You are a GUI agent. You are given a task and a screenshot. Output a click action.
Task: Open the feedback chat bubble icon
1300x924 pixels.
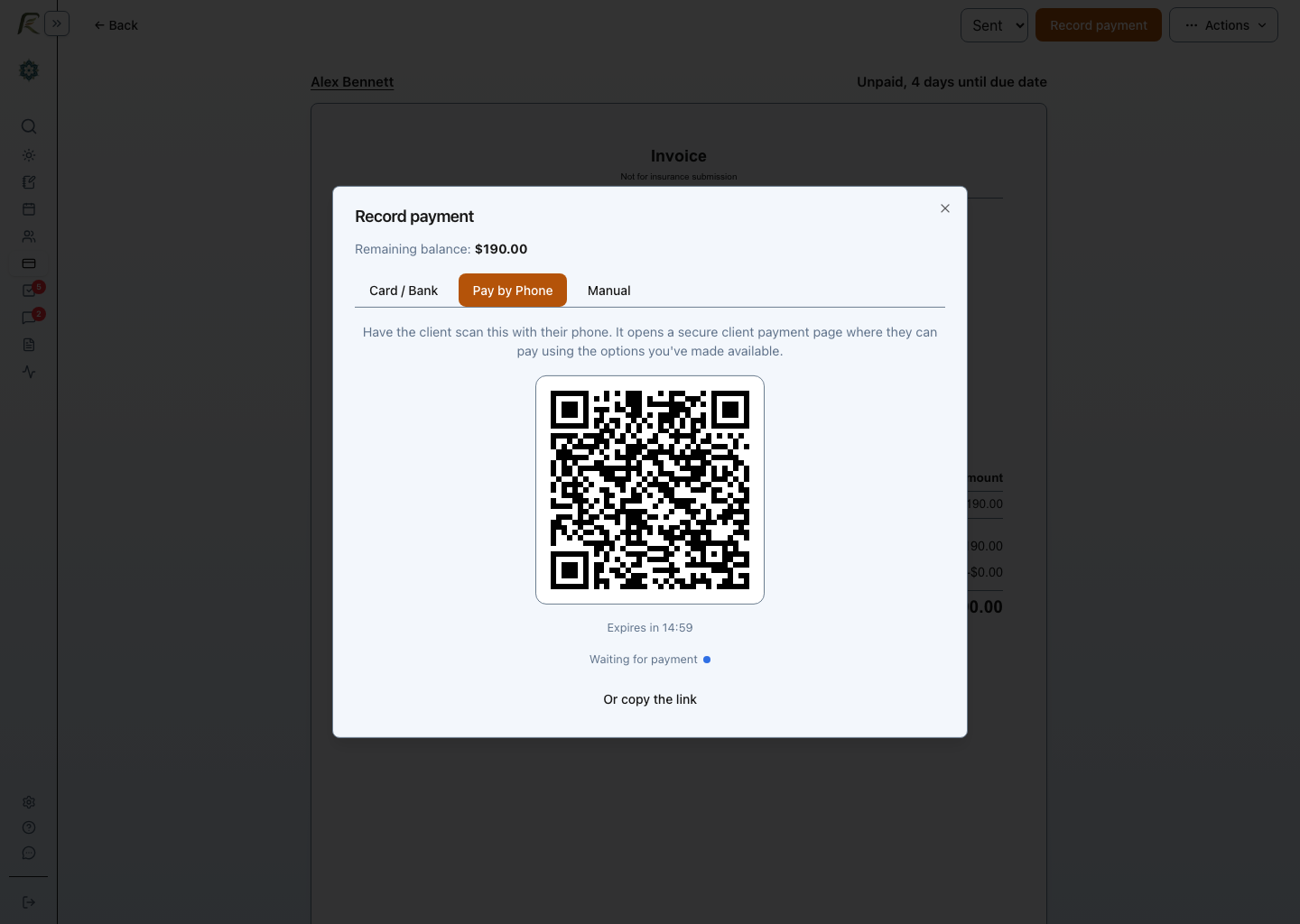coord(29,853)
